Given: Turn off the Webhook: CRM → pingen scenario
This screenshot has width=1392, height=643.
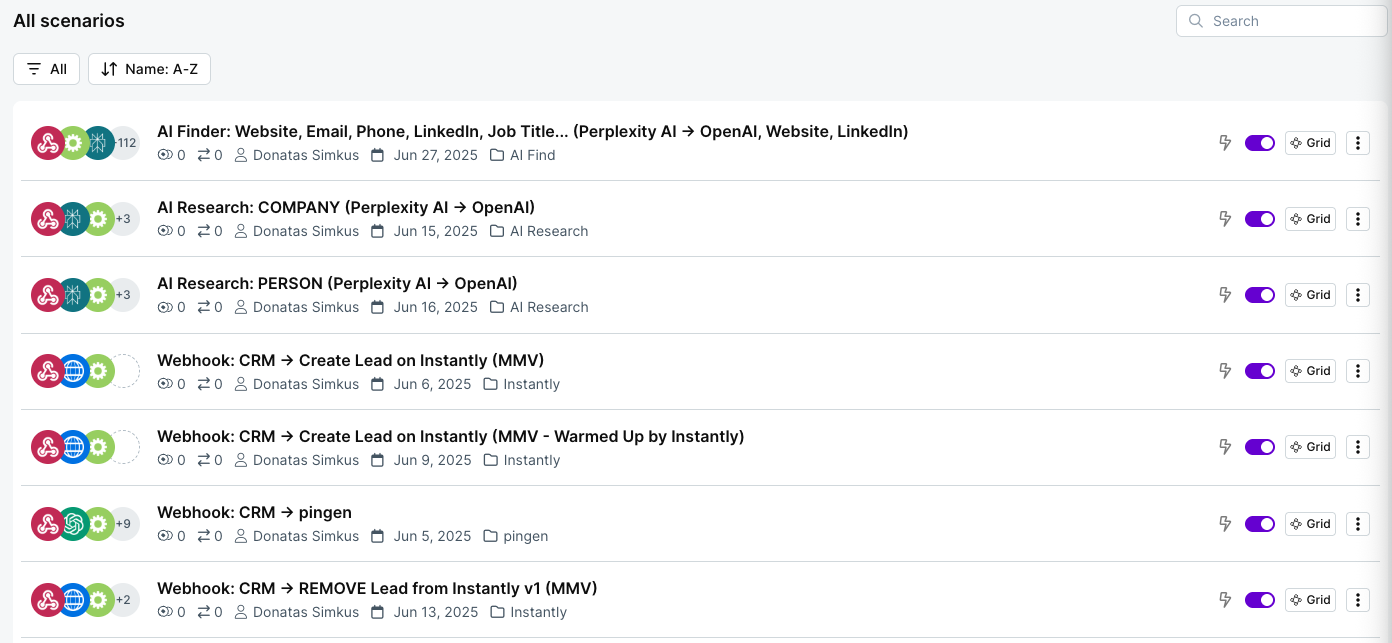Looking at the screenshot, I should click(1259, 523).
